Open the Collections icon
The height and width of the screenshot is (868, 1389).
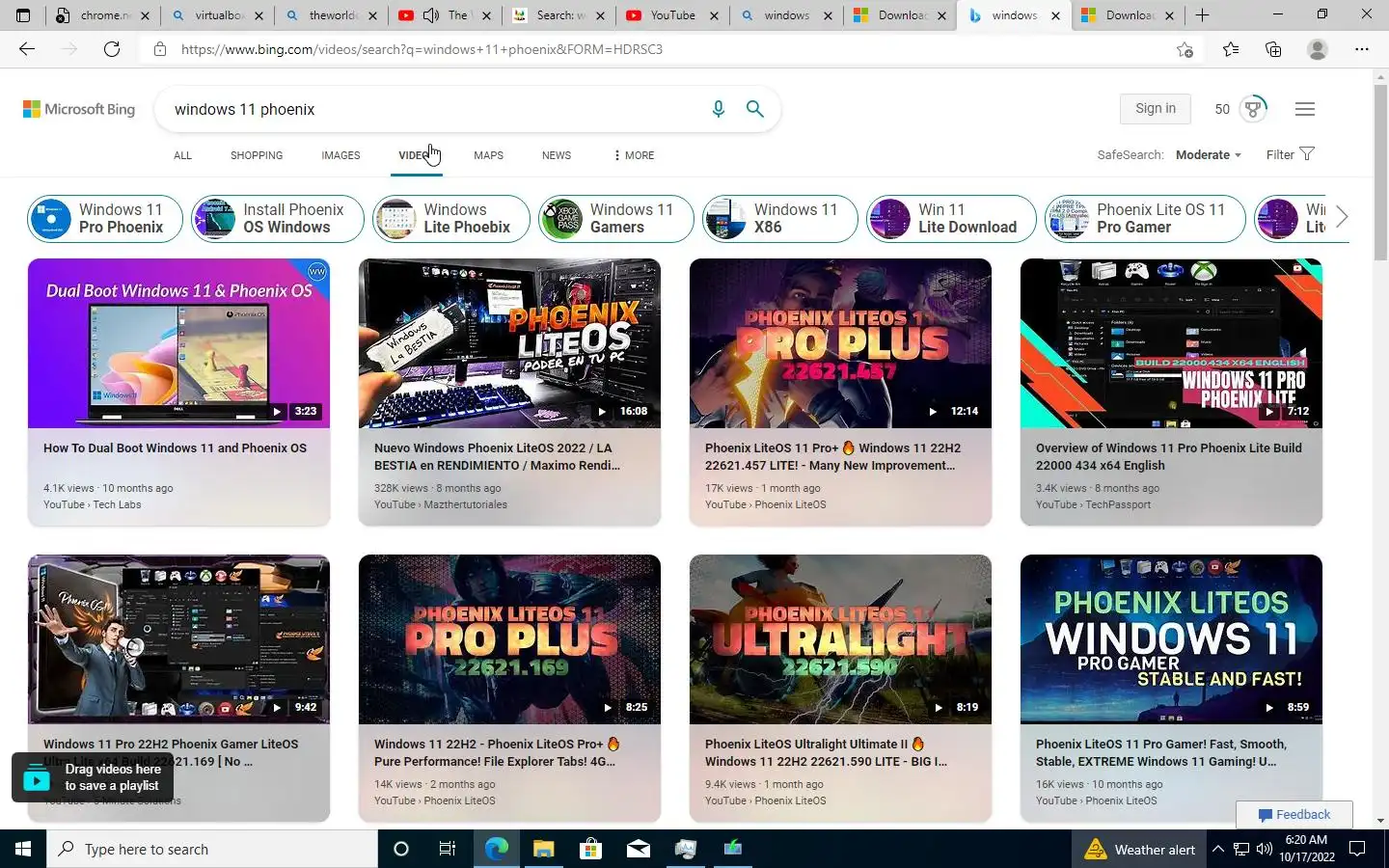click(x=1273, y=49)
